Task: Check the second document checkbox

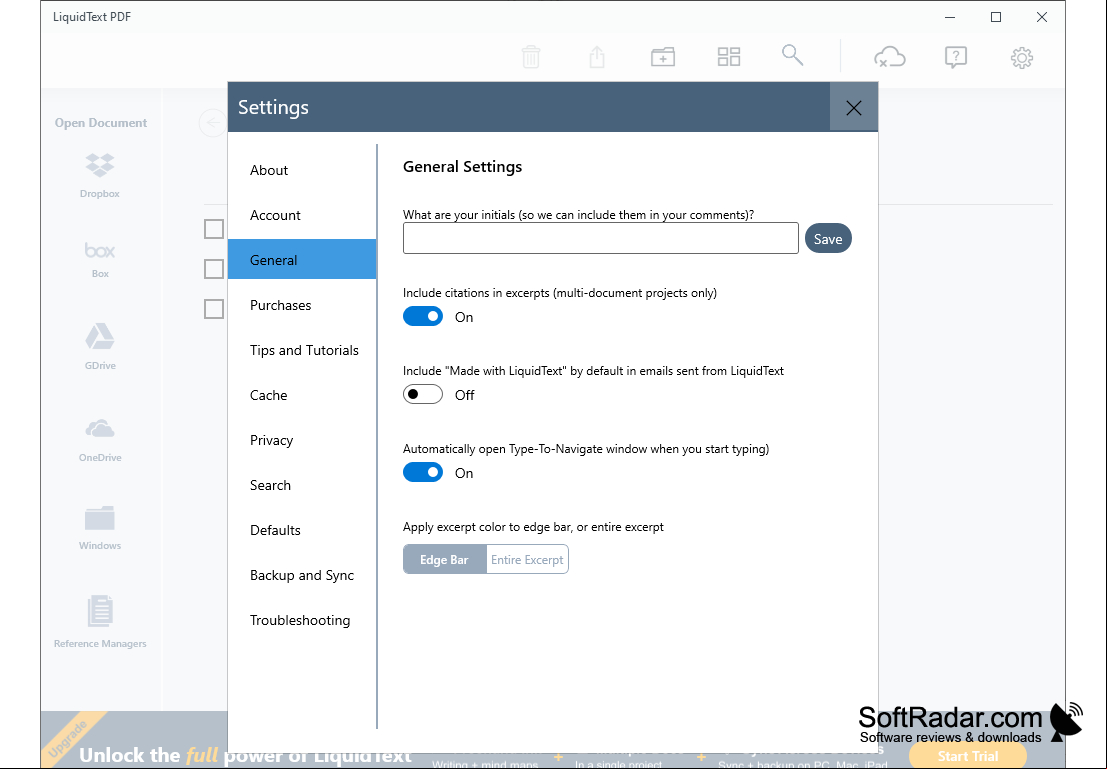Action: [214, 269]
